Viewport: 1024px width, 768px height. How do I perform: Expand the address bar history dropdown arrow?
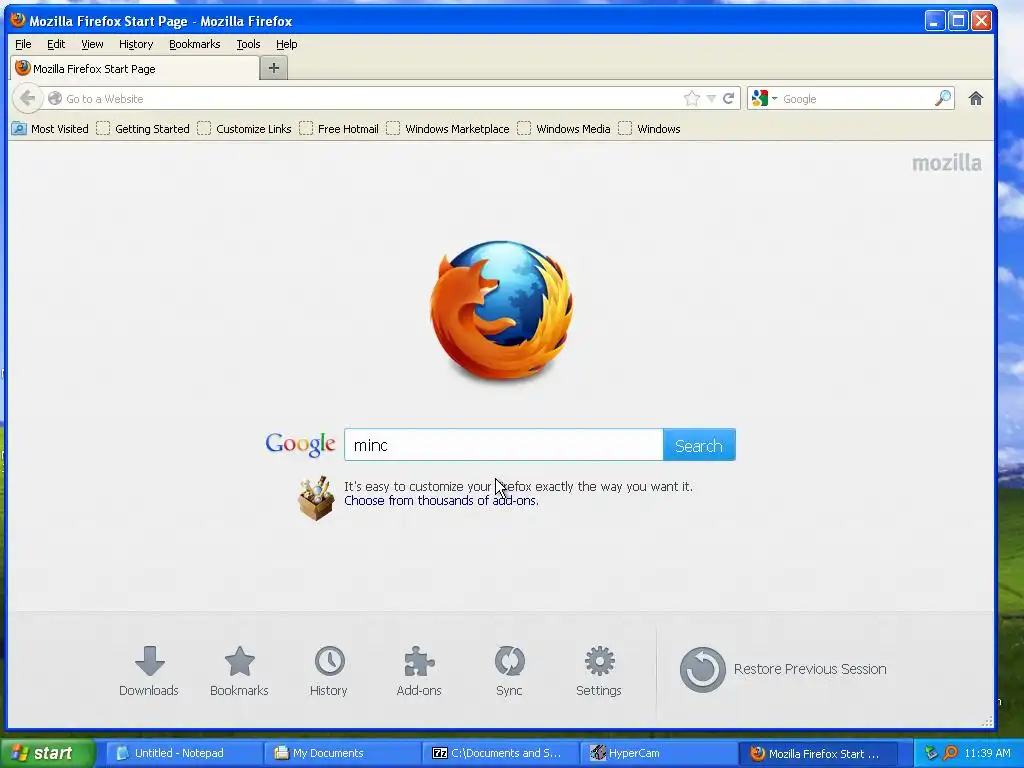711,99
